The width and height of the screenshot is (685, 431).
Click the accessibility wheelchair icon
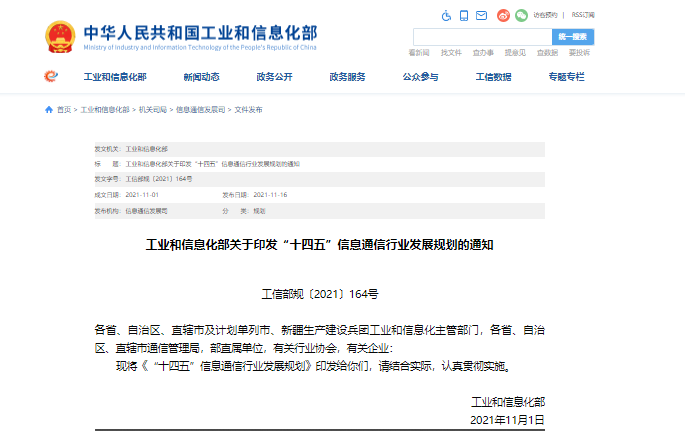[446, 16]
